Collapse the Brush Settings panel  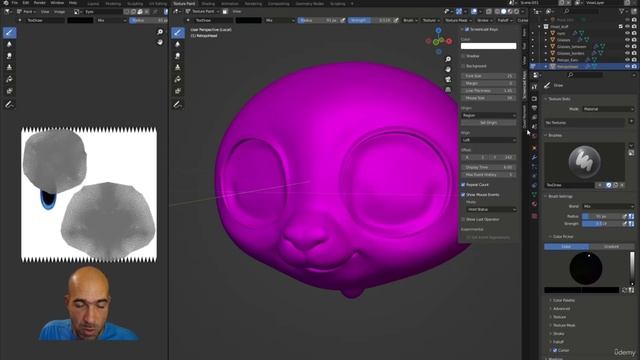click(560, 196)
